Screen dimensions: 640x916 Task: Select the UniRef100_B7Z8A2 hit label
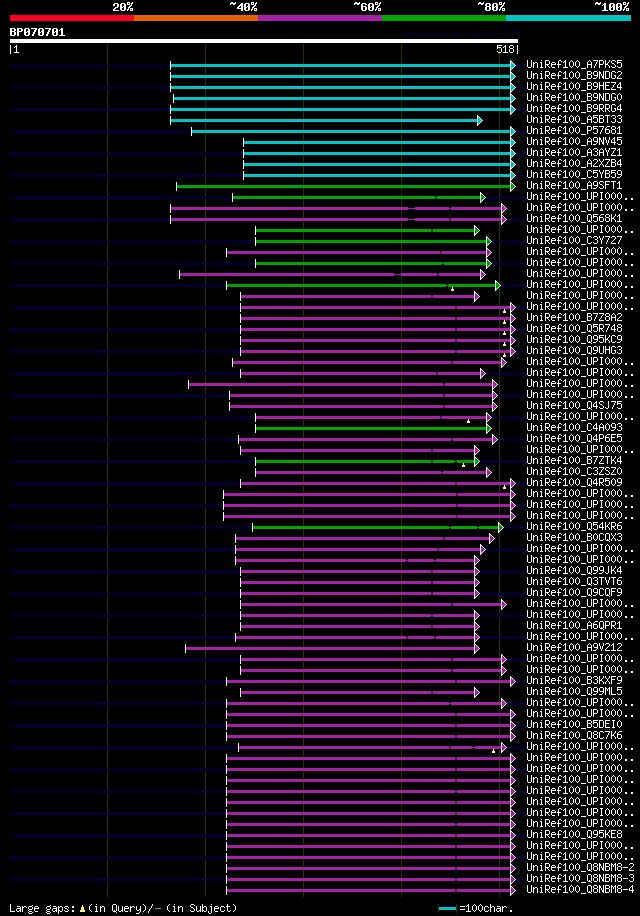tap(574, 318)
